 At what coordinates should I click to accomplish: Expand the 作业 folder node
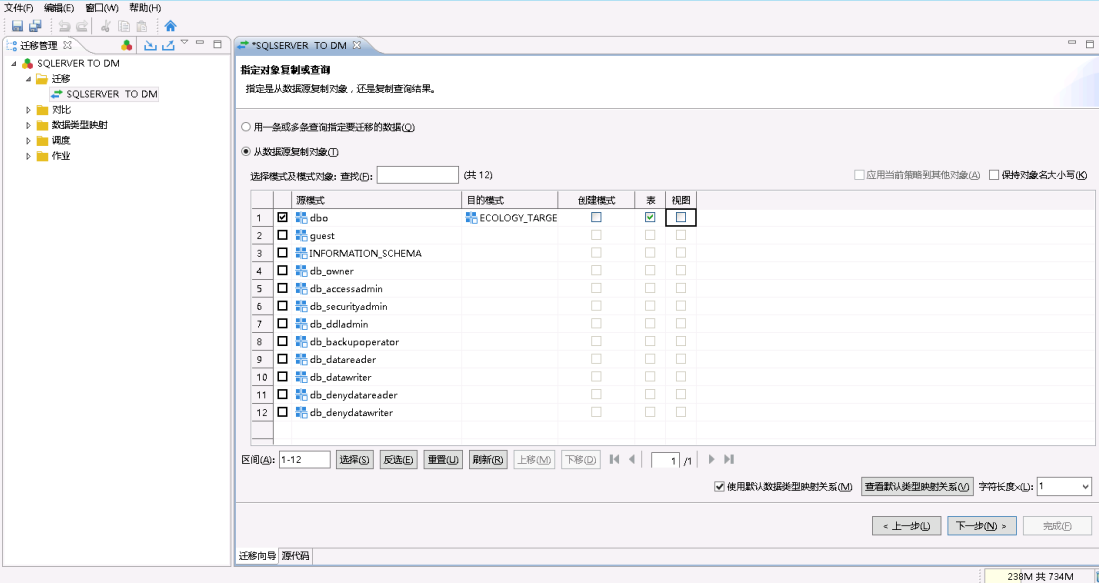tap(29, 156)
